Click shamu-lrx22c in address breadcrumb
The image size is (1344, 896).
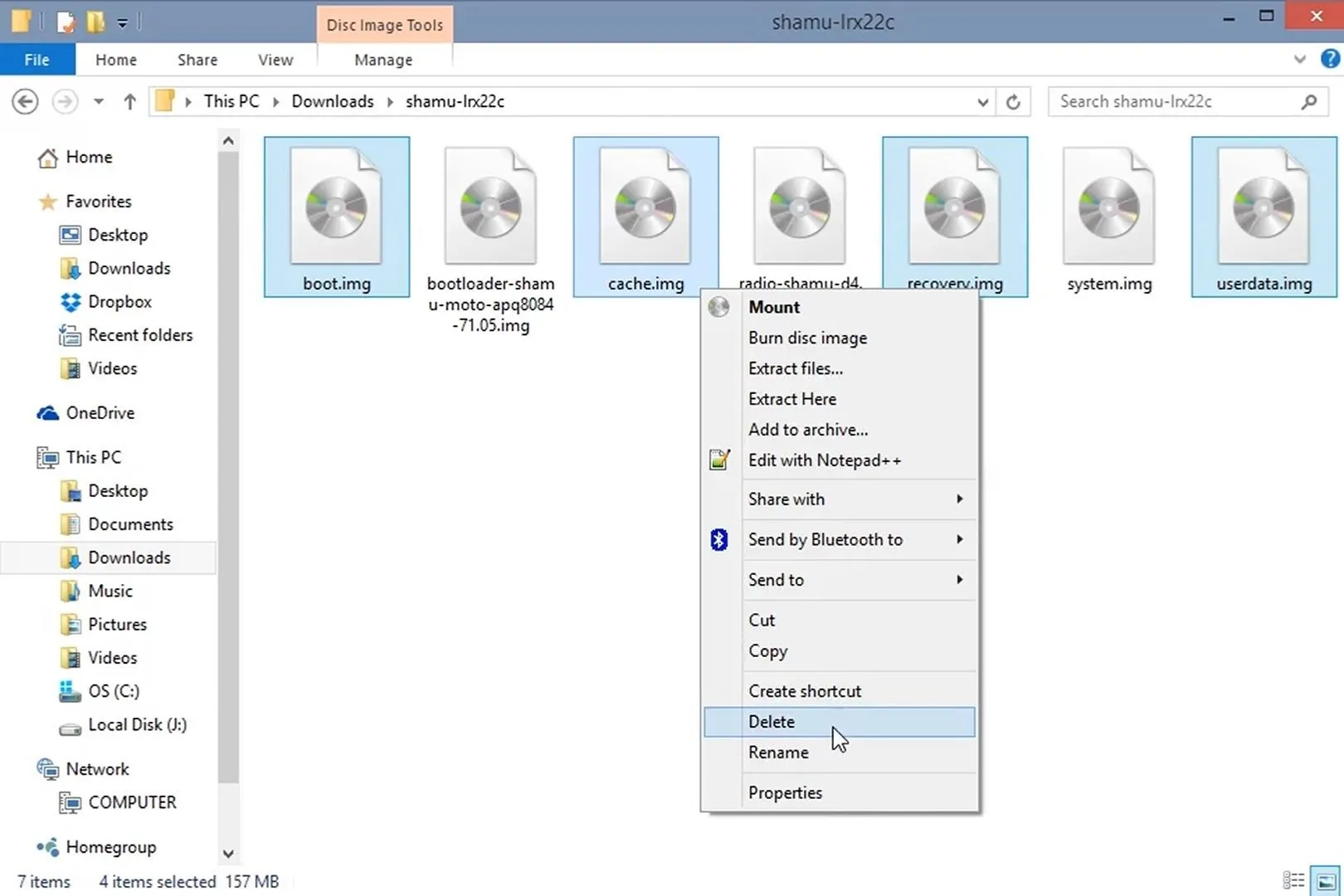click(455, 101)
